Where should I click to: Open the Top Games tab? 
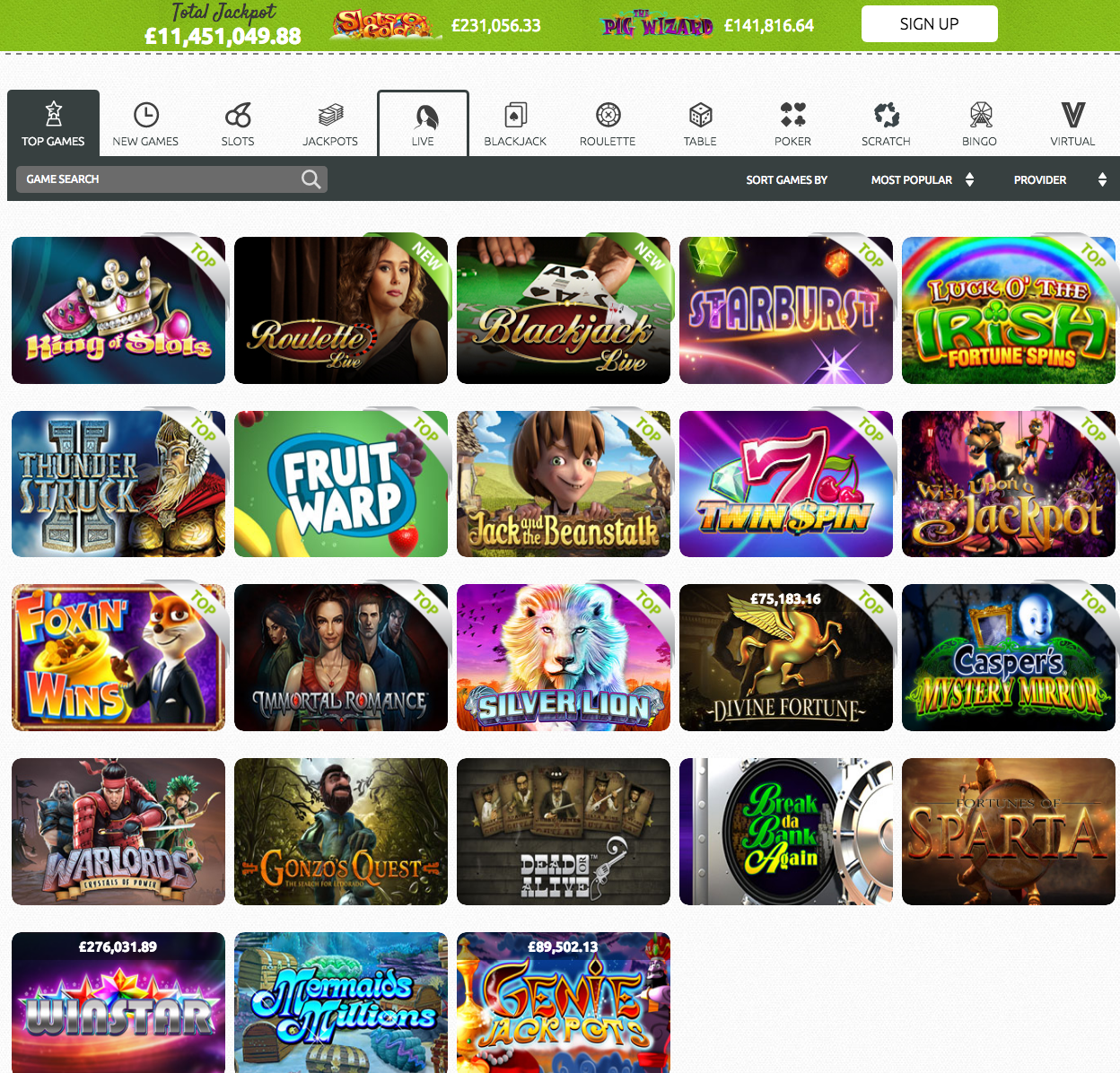pyautogui.click(x=53, y=123)
